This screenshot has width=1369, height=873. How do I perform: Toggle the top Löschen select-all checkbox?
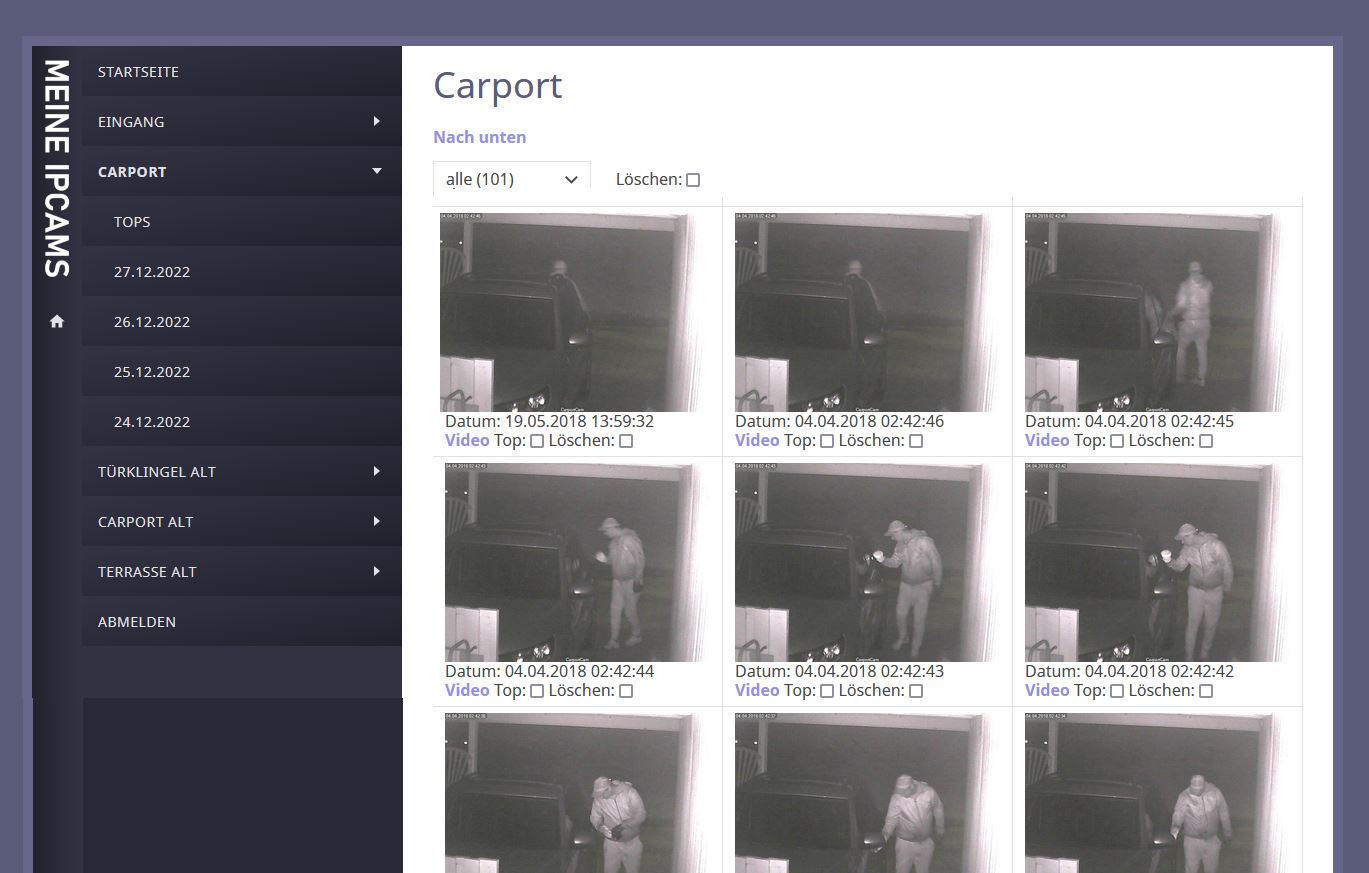point(693,180)
